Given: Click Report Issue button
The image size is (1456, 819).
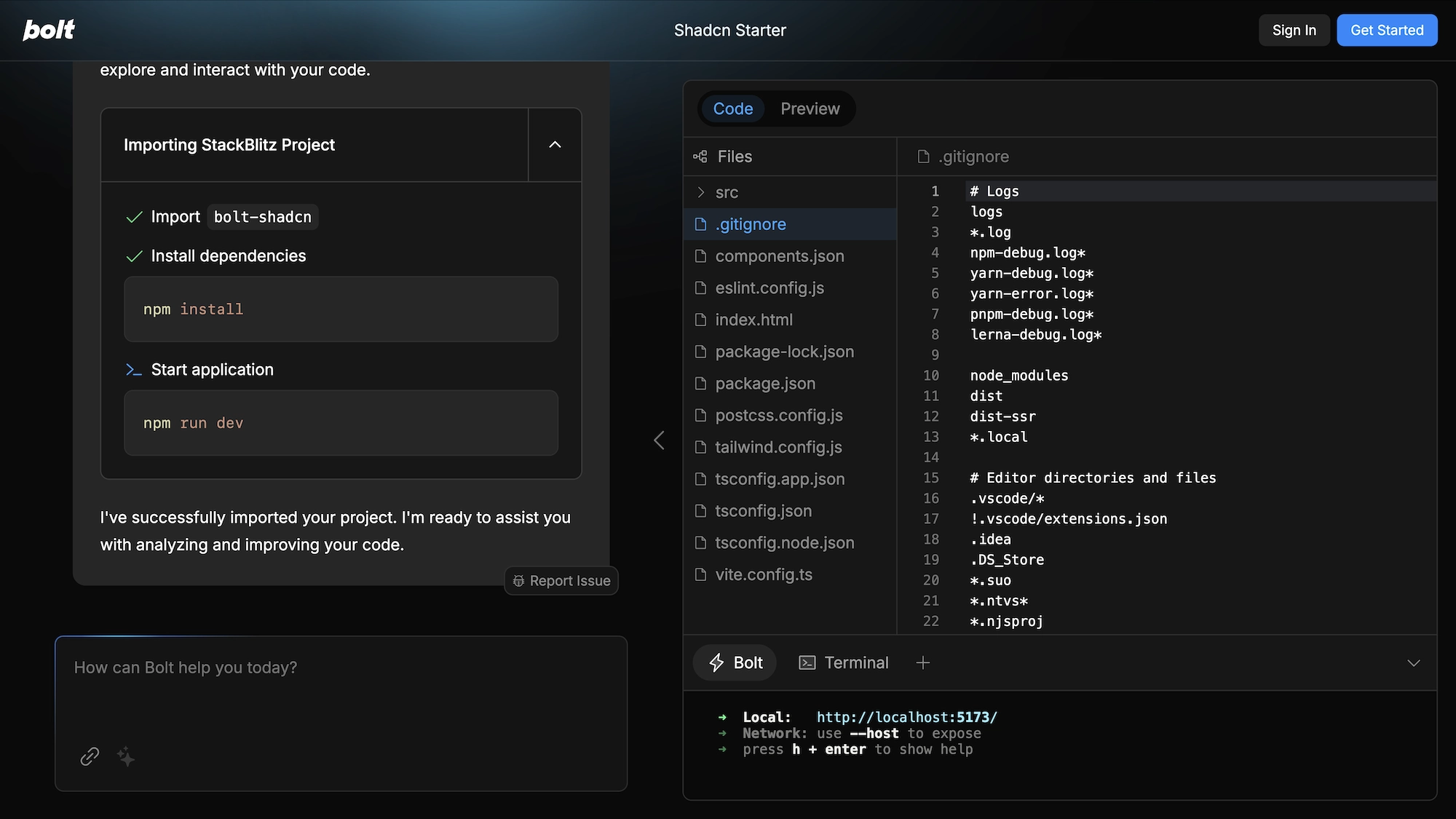Looking at the screenshot, I should pos(561,581).
